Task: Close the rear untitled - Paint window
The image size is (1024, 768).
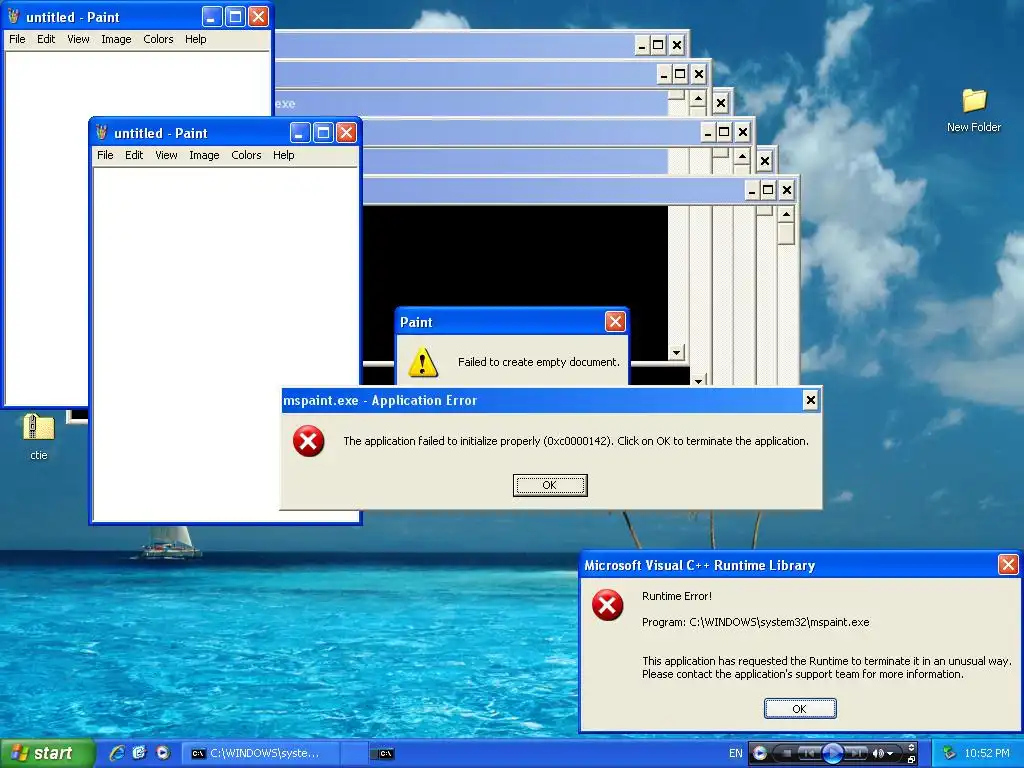Action: pyautogui.click(x=259, y=16)
